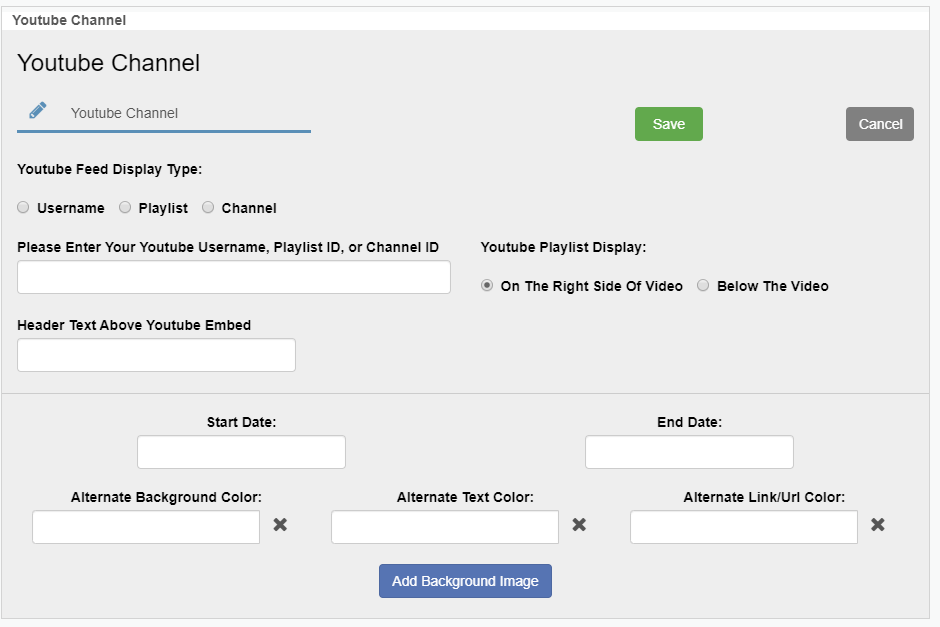Clear the Alternate Background Color field
Screen dimensions: 940x627
pos(280,525)
